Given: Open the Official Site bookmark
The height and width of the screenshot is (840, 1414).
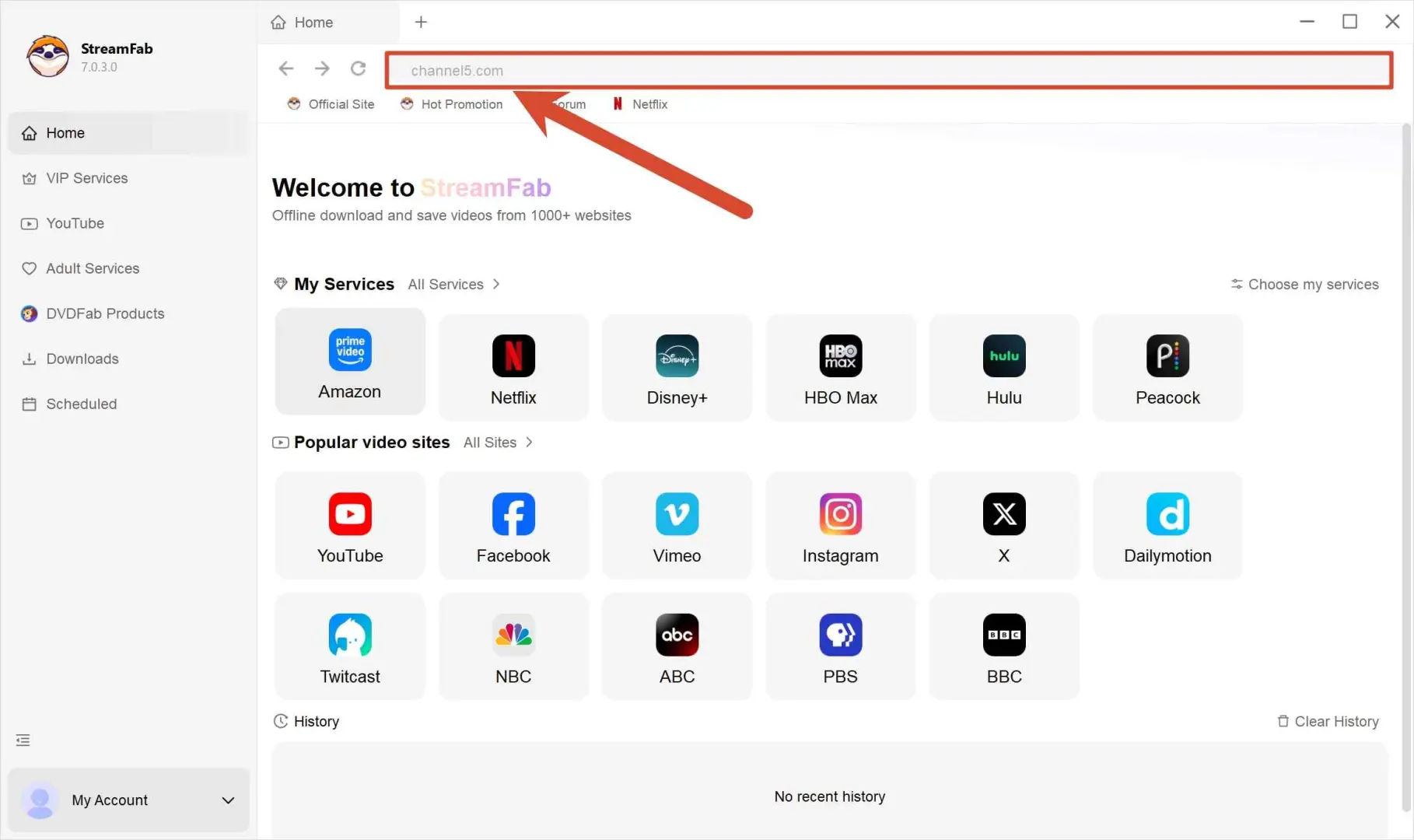Looking at the screenshot, I should coord(331,104).
